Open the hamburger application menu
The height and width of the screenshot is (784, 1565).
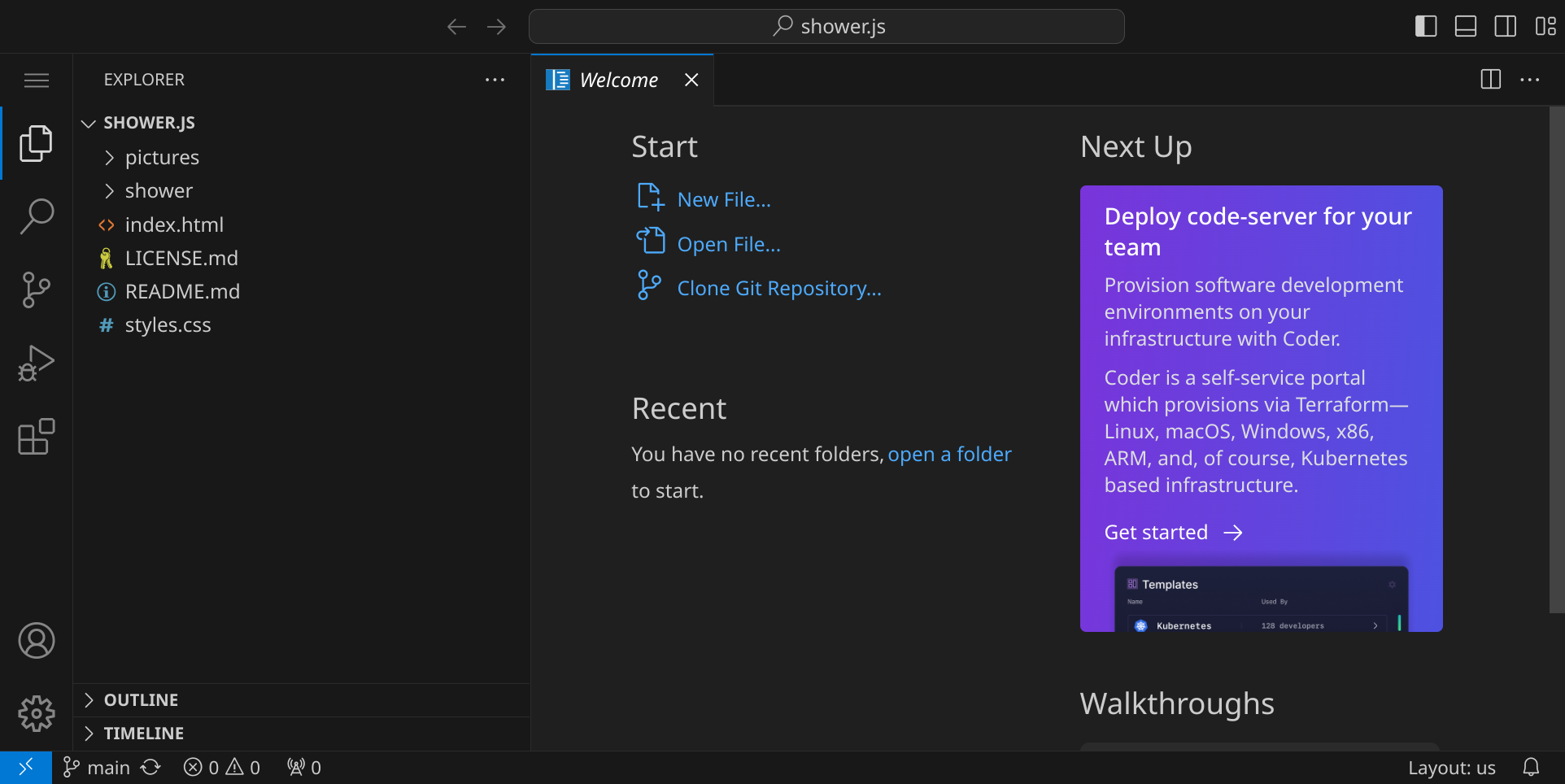pyautogui.click(x=37, y=80)
